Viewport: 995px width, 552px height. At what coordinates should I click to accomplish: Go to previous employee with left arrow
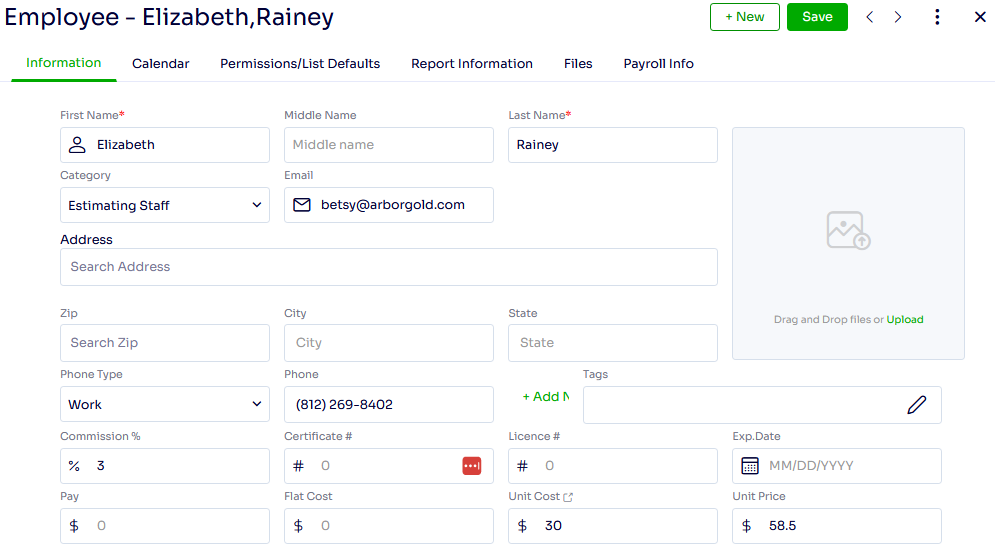[870, 17]
